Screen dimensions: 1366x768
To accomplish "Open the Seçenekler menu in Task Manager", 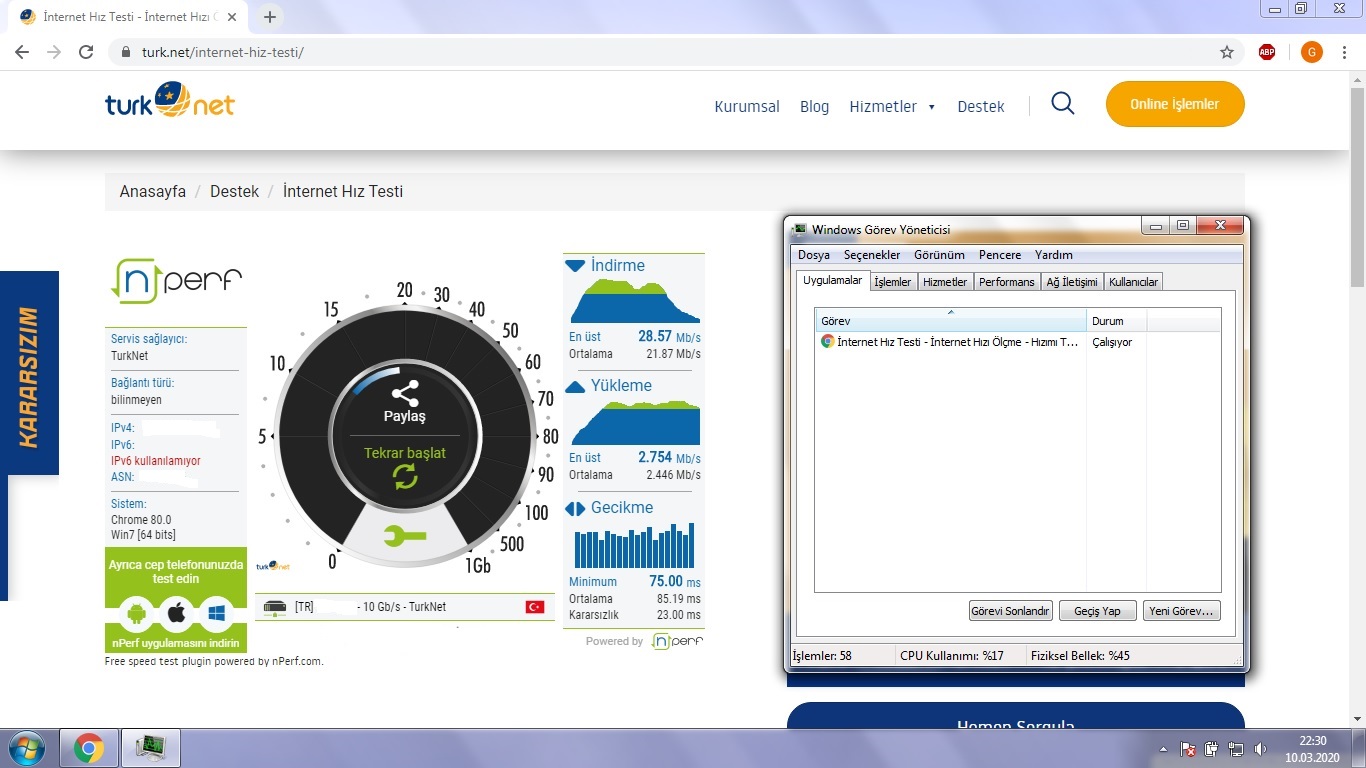I will tap(872, 255).
